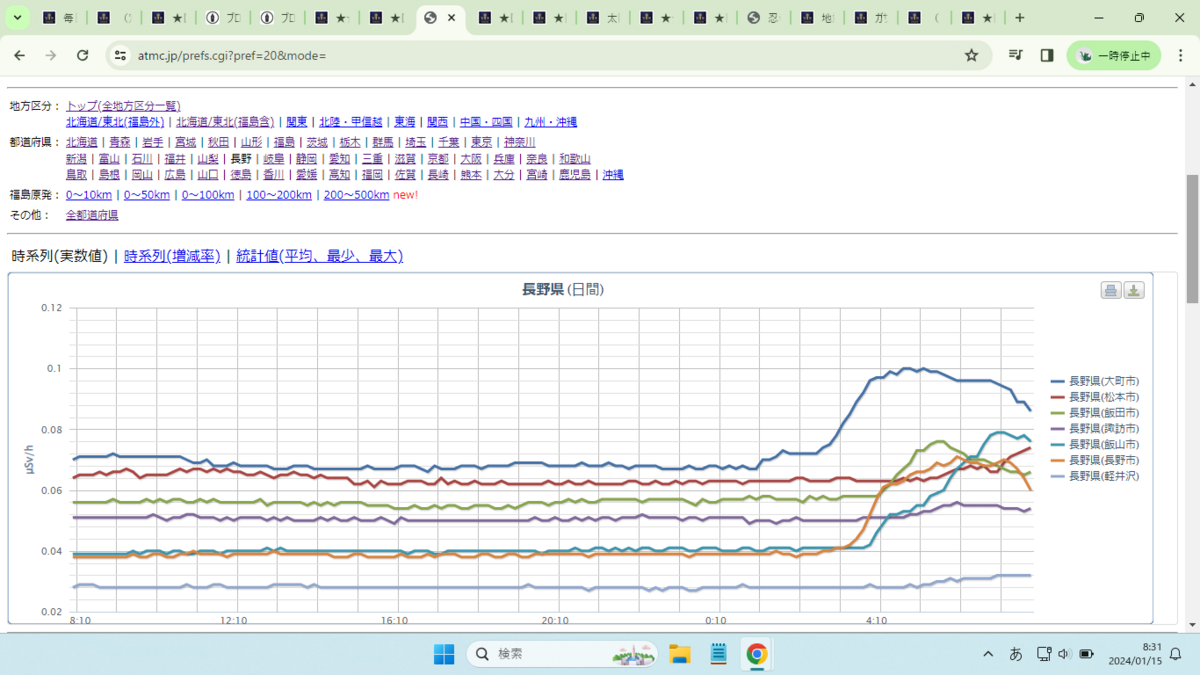The image size is (1200, 675).
Task: Switch to 時系列(増減率) view
Action: (x=172, y=256)
